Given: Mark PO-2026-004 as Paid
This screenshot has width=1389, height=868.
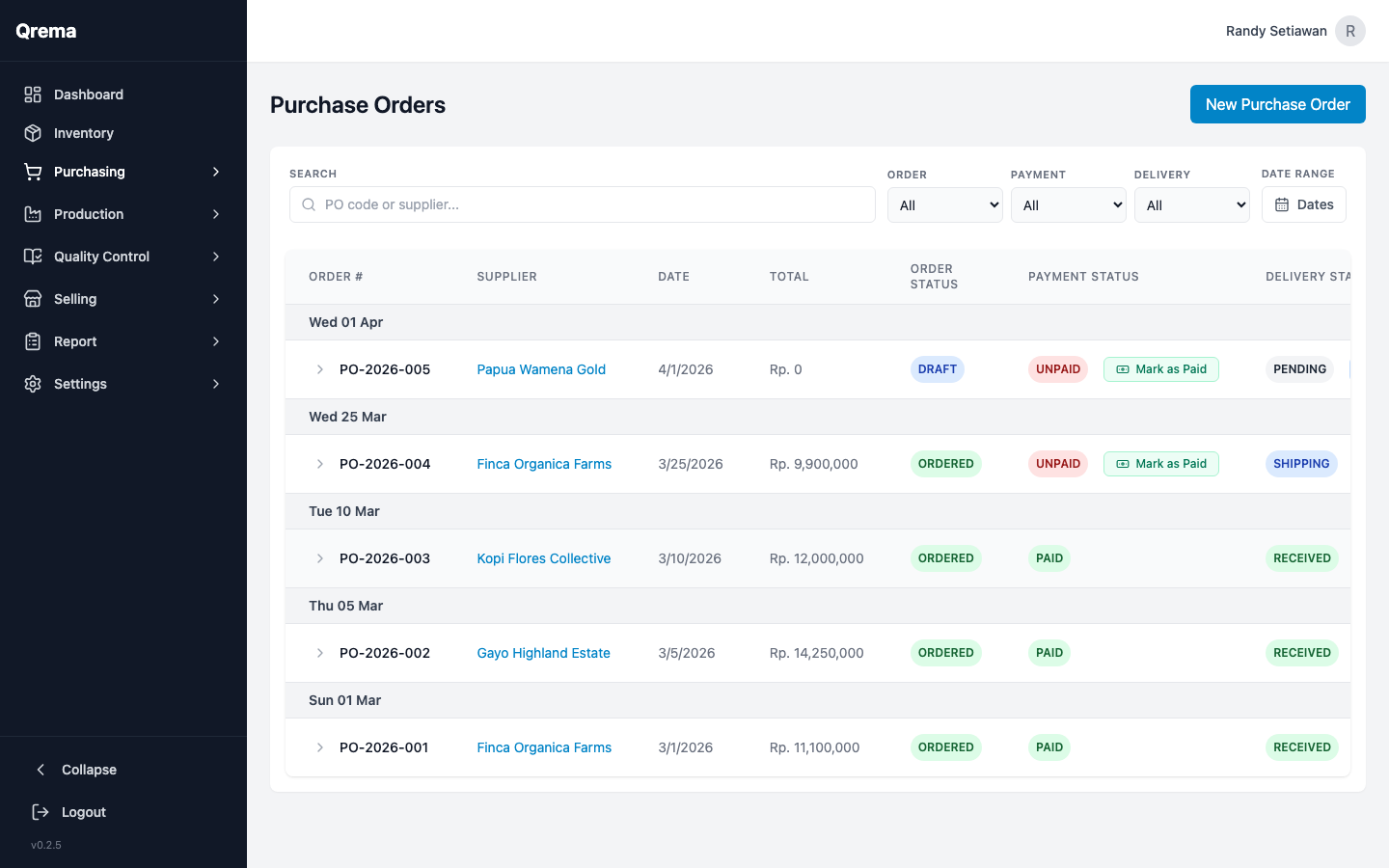Looking at the screenshot, I should (1160, 464).
